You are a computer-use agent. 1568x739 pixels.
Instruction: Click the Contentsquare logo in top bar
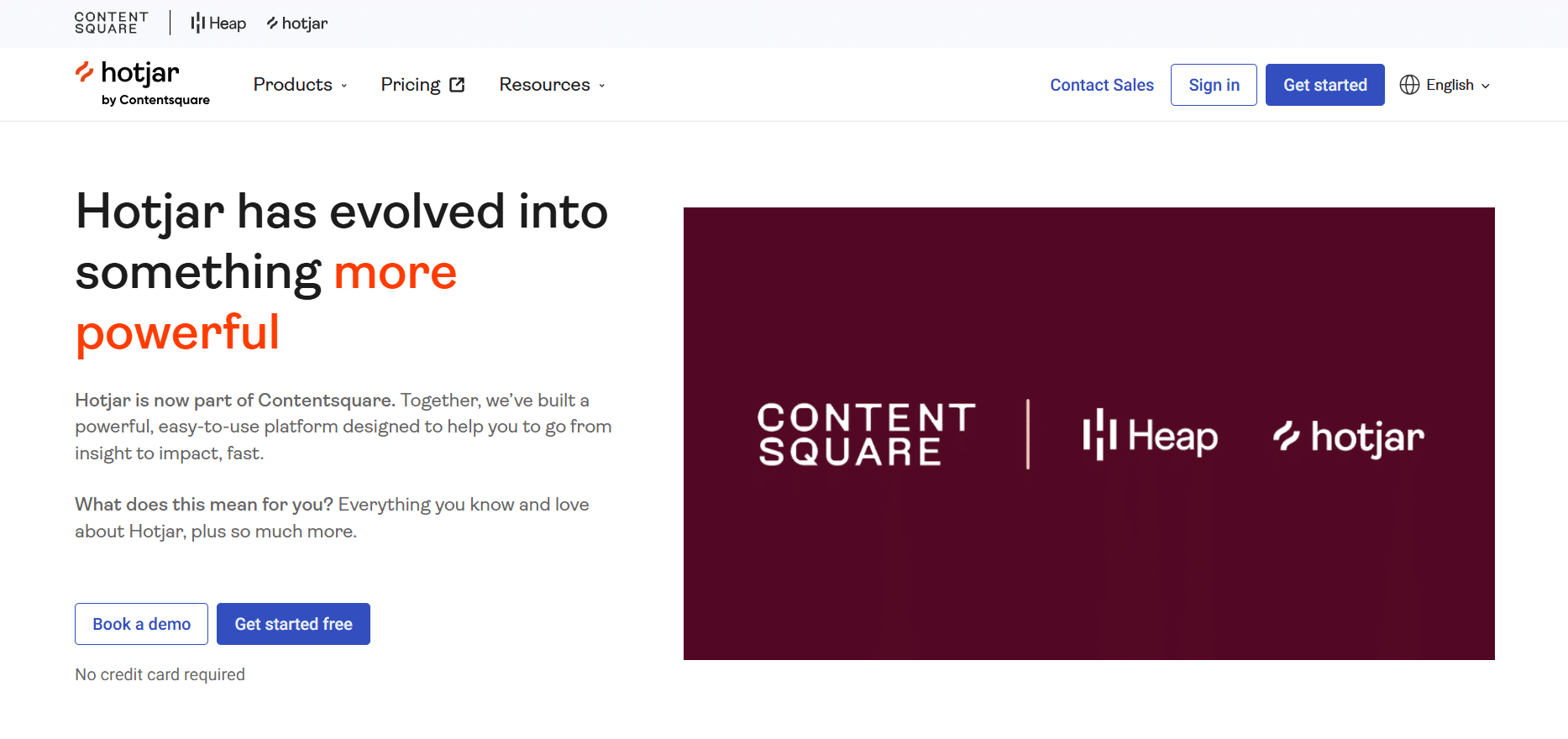click(112, 23)
